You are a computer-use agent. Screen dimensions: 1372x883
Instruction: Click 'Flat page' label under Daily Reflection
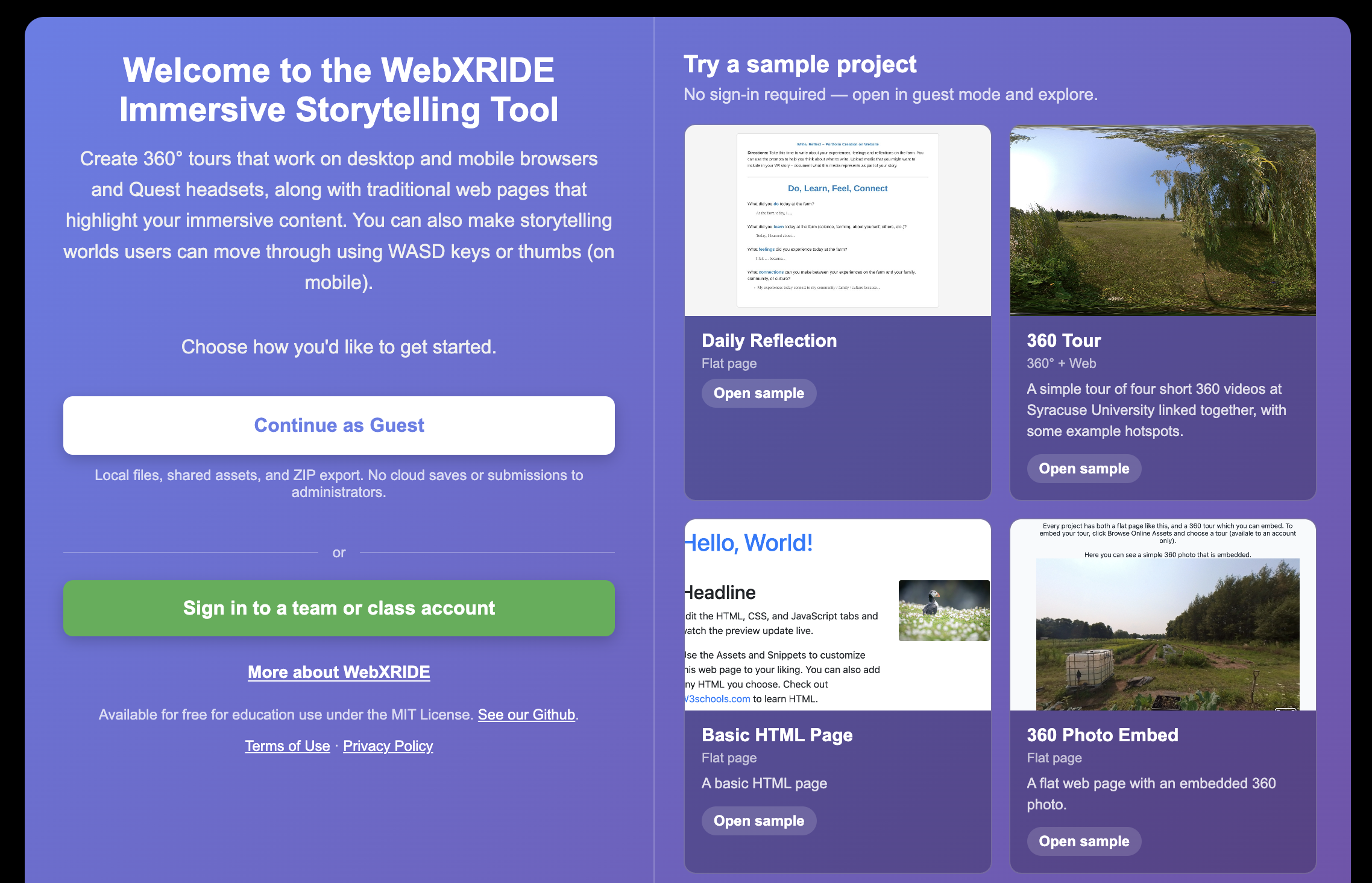point(729,364)
